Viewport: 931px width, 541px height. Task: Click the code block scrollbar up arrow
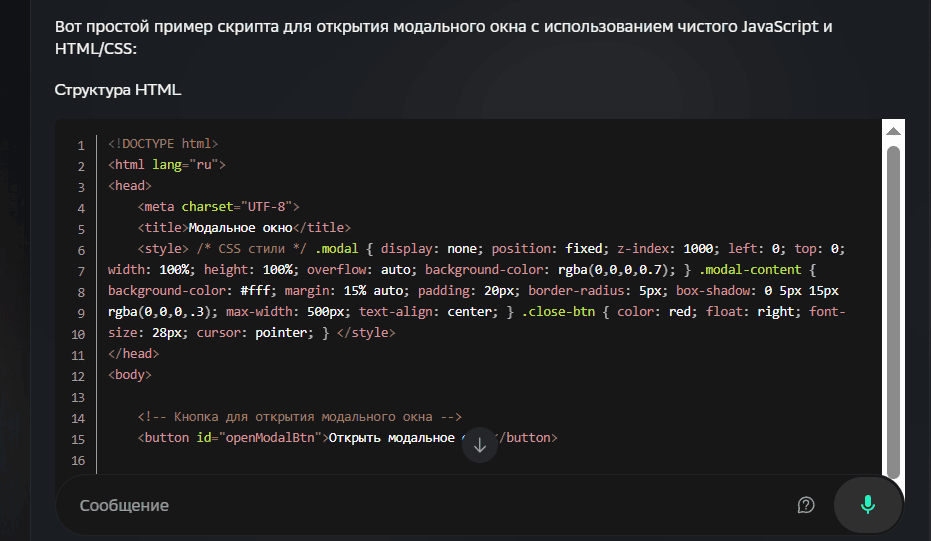click(x=893, y=131)
